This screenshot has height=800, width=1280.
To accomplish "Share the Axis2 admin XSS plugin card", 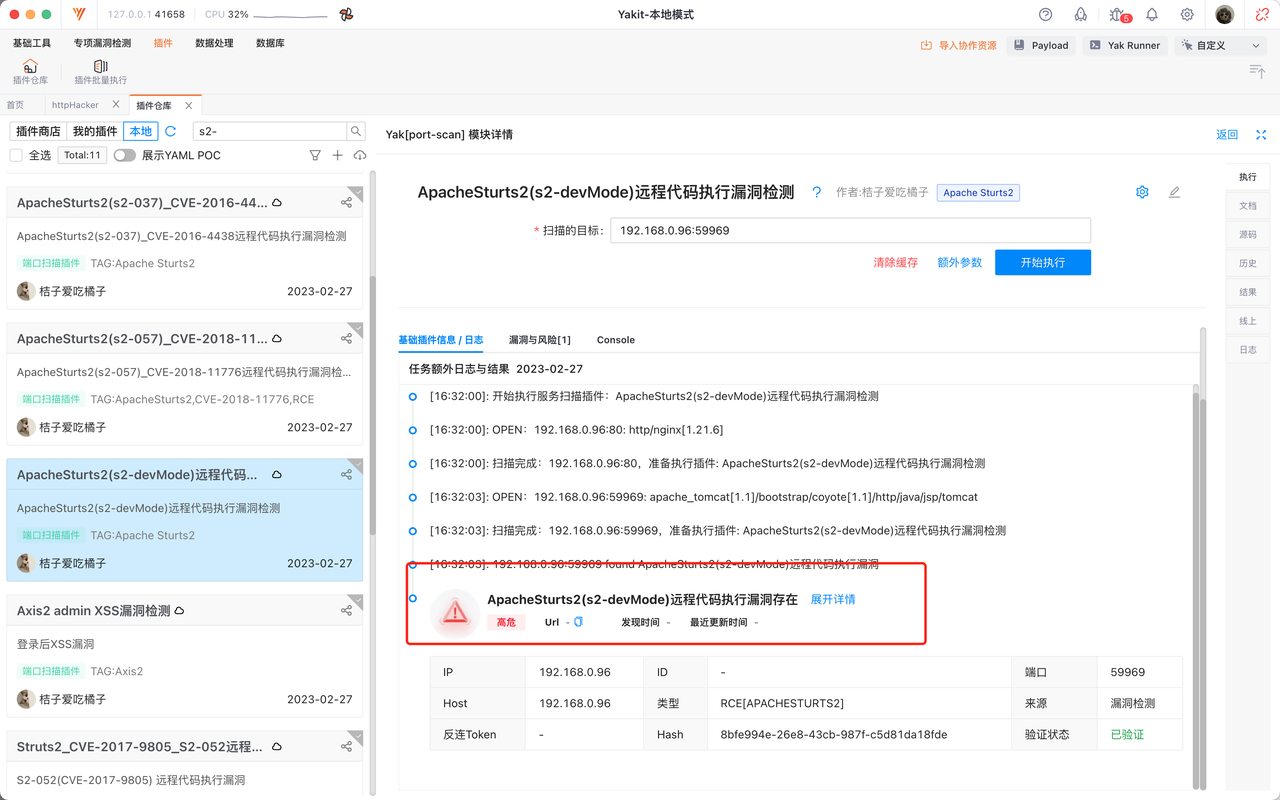I will point(346,610).
